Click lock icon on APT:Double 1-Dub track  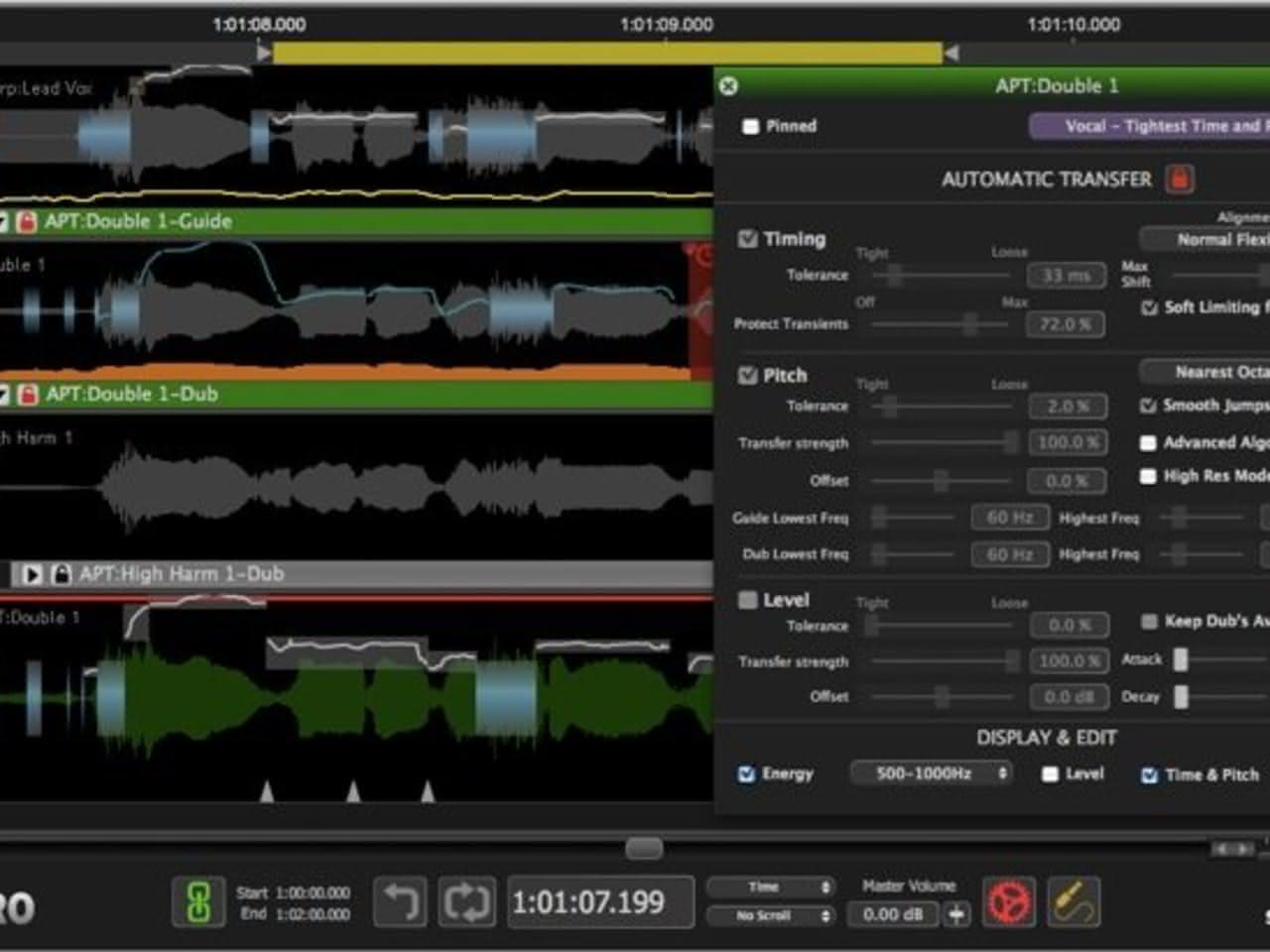click(x=27, y=394)
